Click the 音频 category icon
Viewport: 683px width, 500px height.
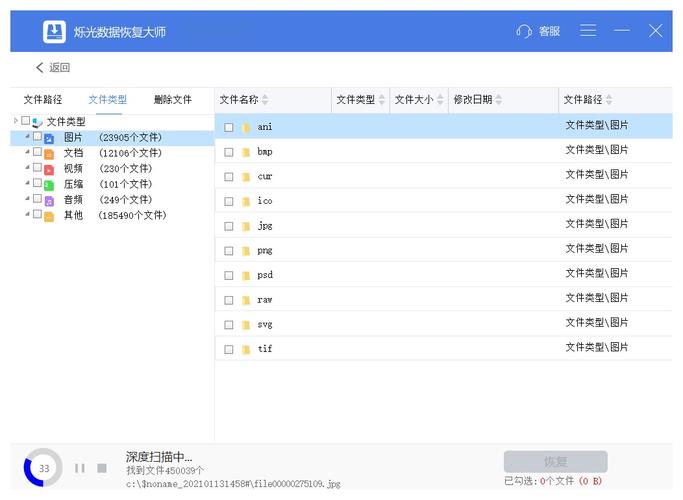49,201
